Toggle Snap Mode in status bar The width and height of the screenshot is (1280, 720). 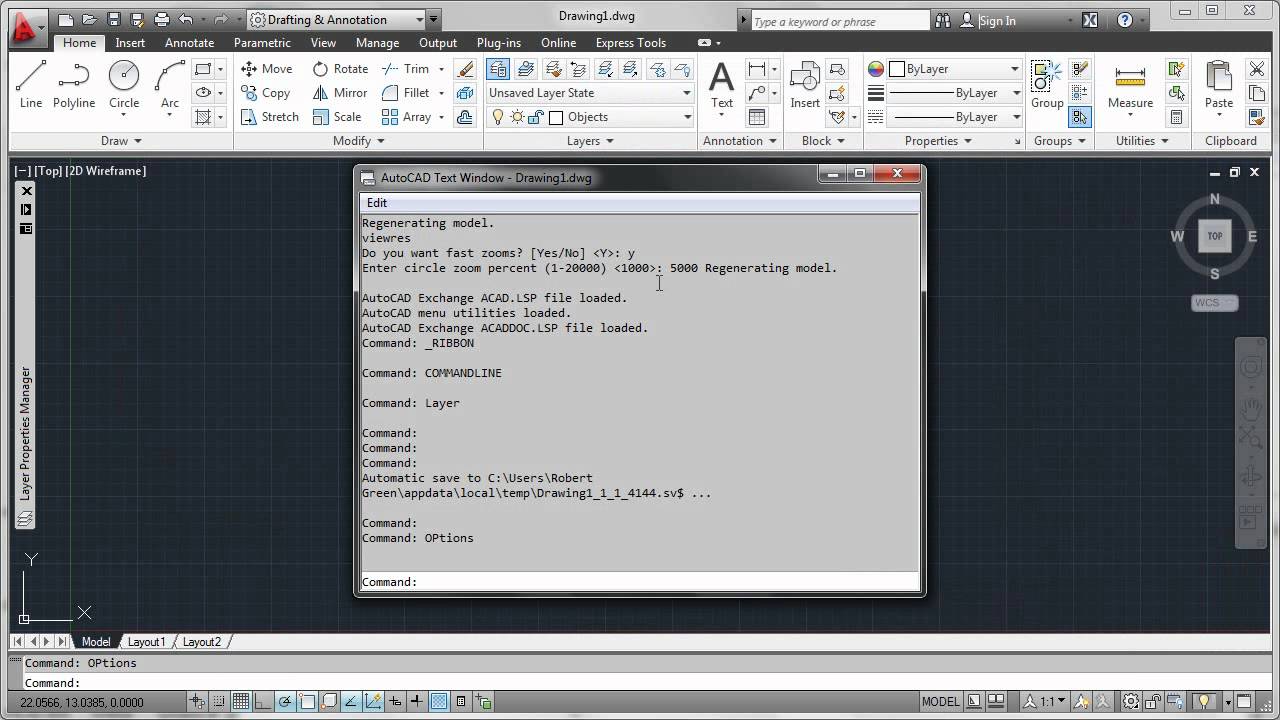(219, 702)
